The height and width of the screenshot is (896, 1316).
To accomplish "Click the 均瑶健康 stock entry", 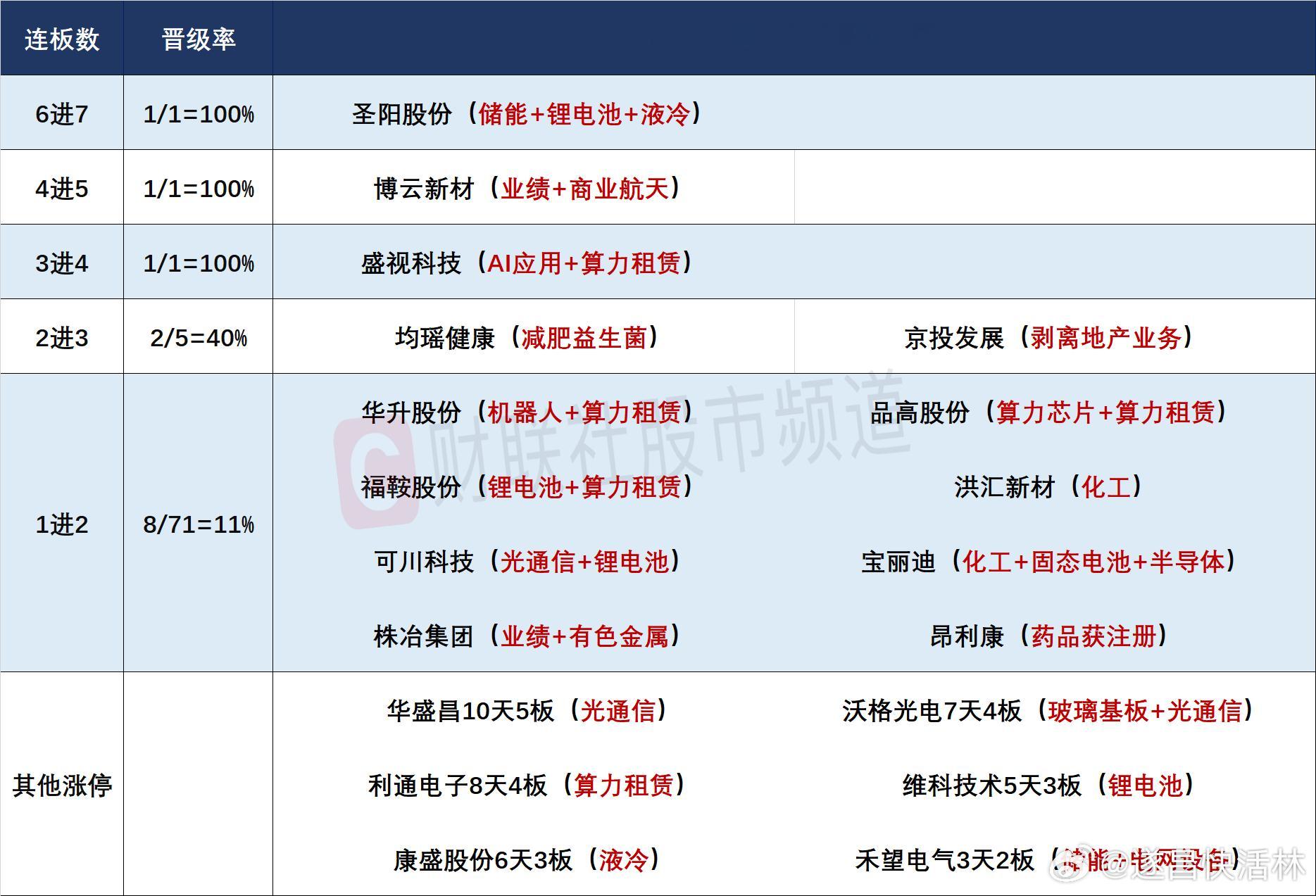I will [527, 338].
